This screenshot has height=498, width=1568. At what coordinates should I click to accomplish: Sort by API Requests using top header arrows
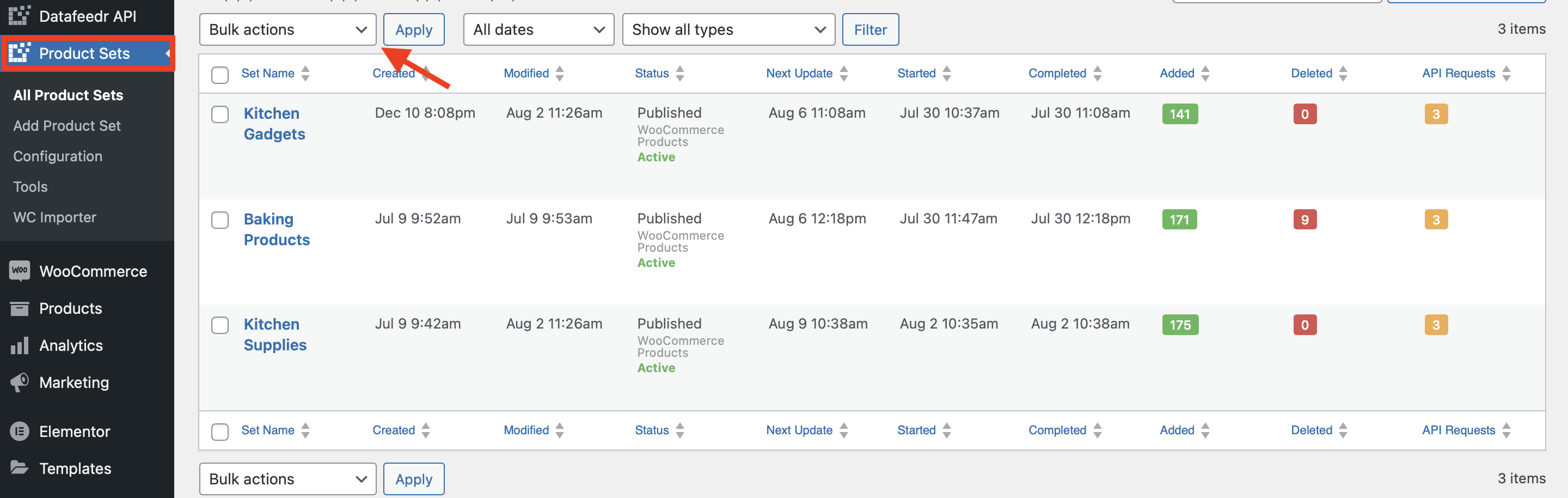click(x=1506, y=73)
